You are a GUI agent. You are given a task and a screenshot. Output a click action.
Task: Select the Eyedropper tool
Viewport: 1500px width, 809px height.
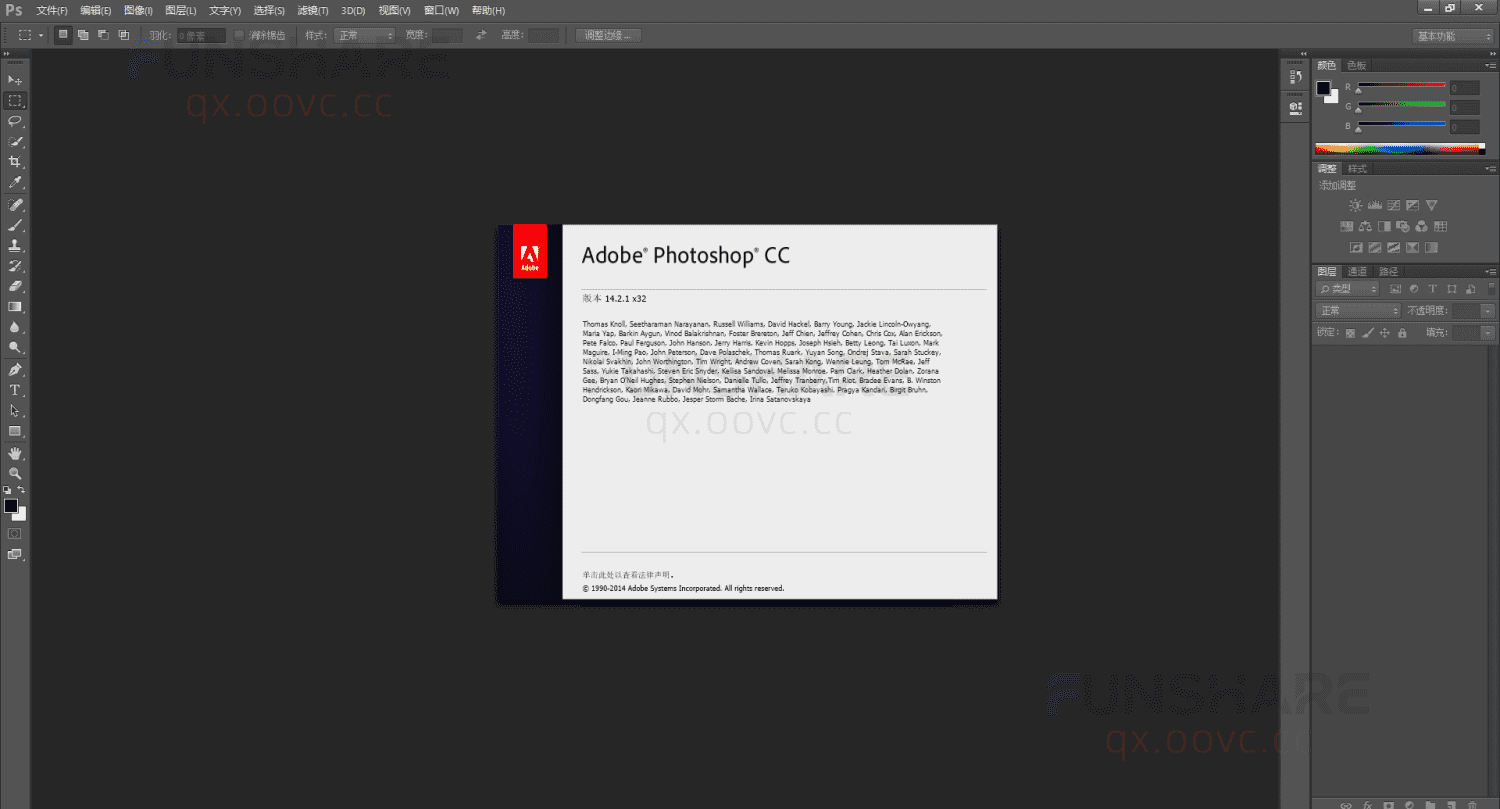point(15,183)
